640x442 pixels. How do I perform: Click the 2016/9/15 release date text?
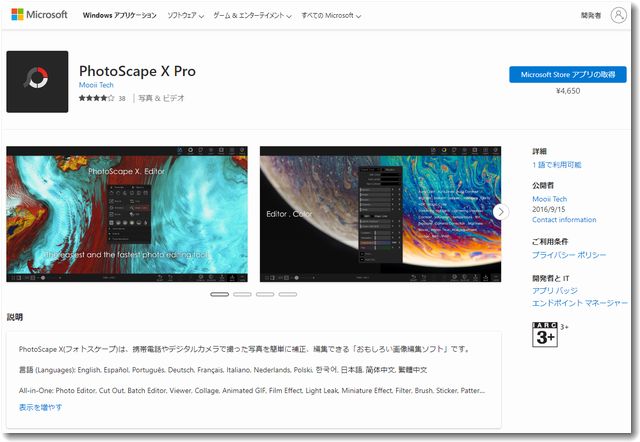549,209
